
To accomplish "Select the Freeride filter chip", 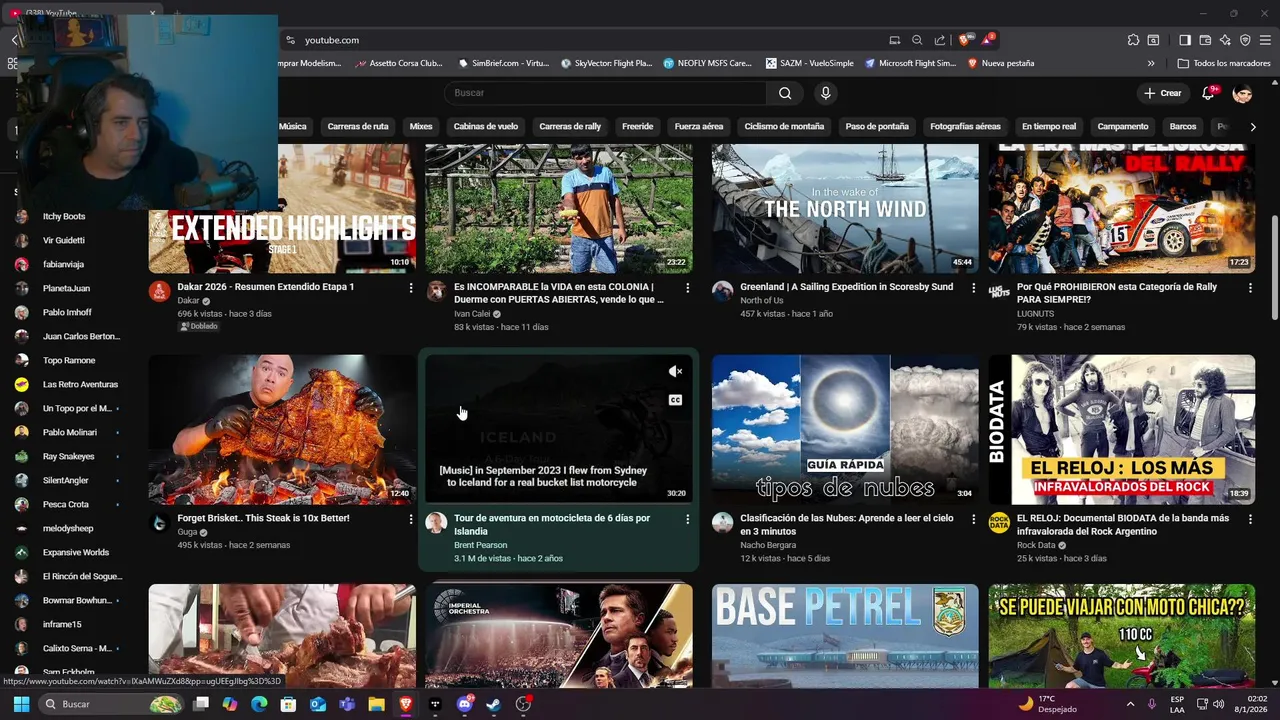I will coord(638,127).
